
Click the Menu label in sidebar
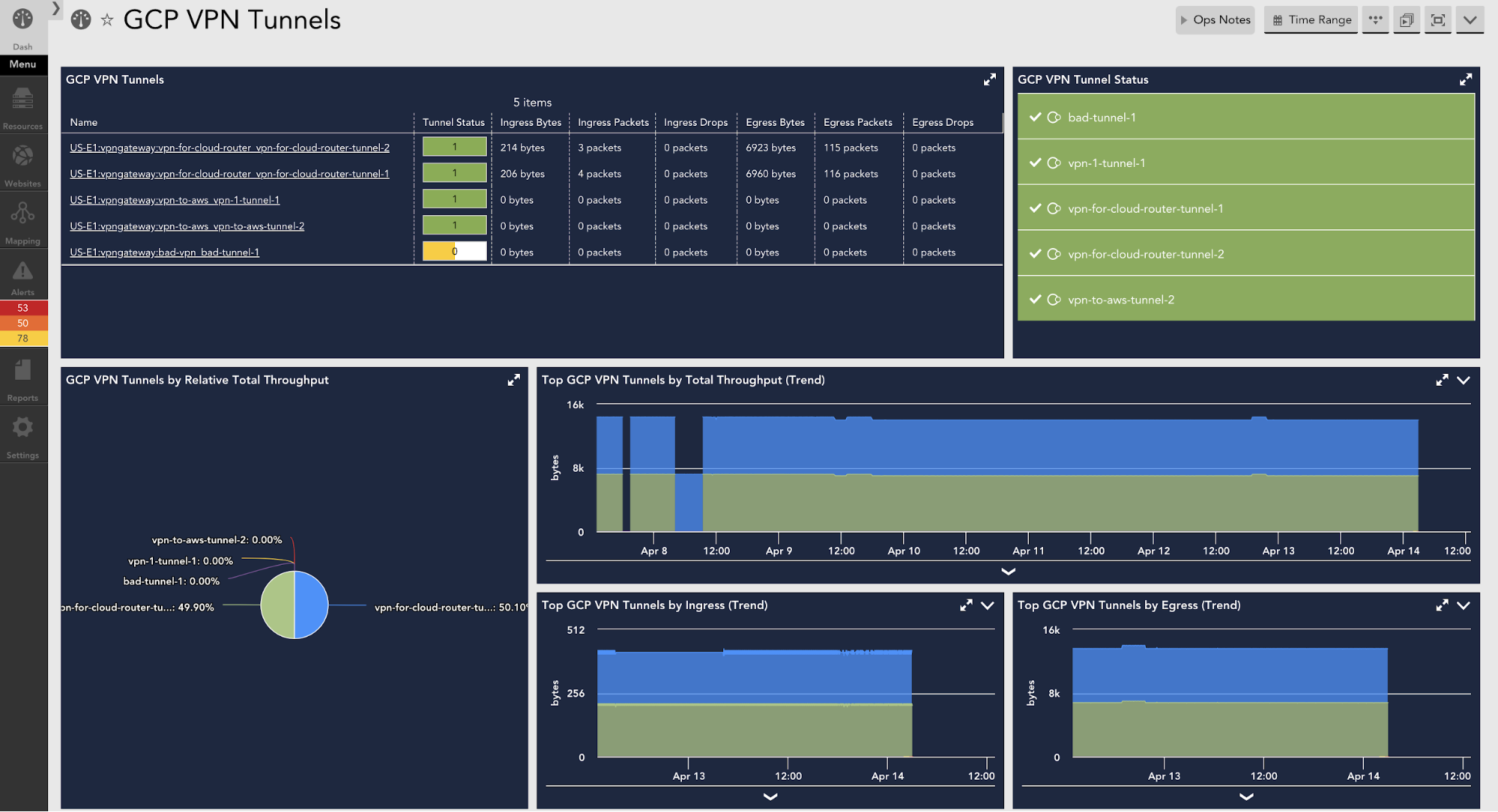(x=22, y=64)
